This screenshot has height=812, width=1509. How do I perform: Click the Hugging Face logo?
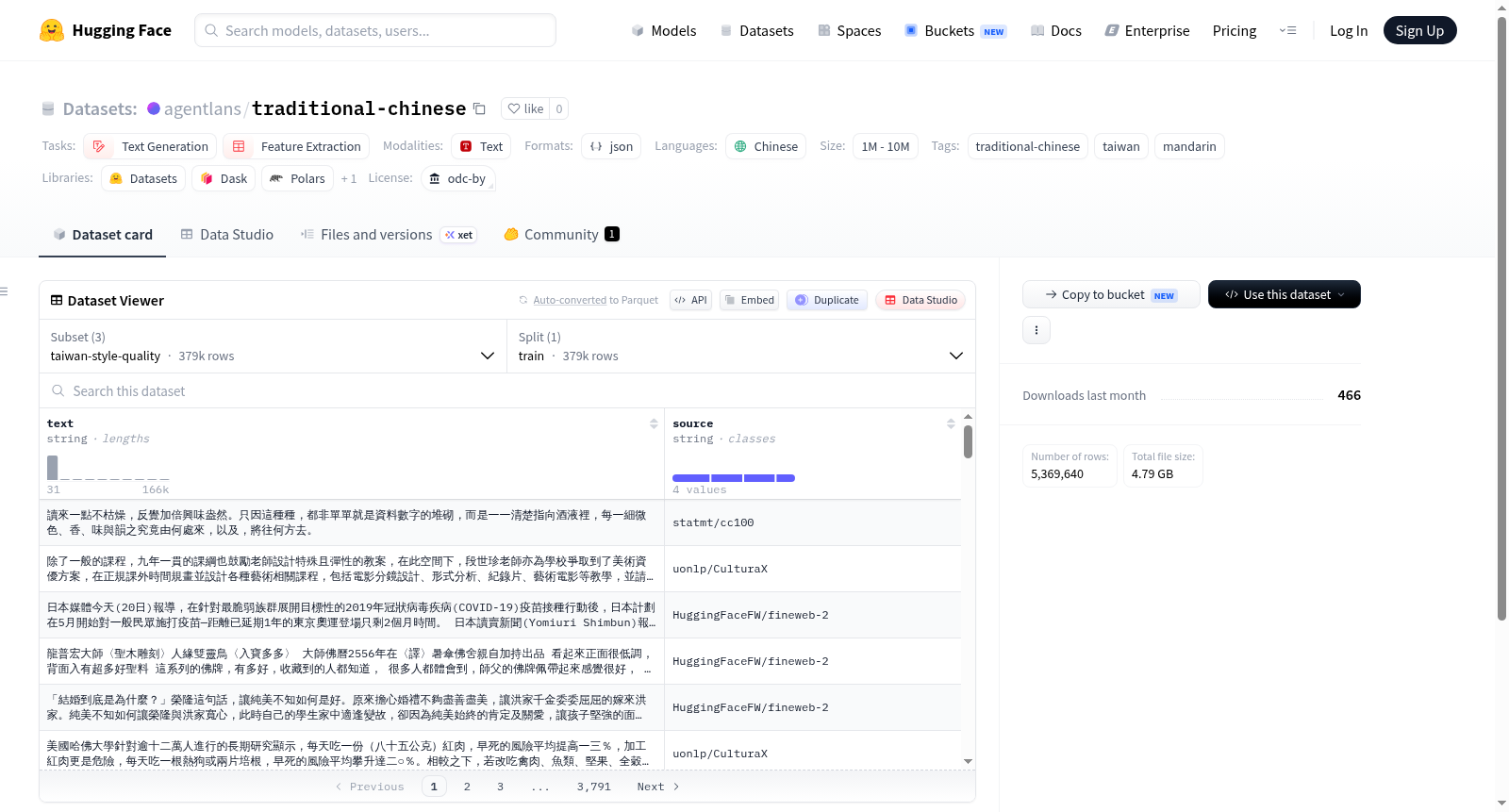click(105, 30)
